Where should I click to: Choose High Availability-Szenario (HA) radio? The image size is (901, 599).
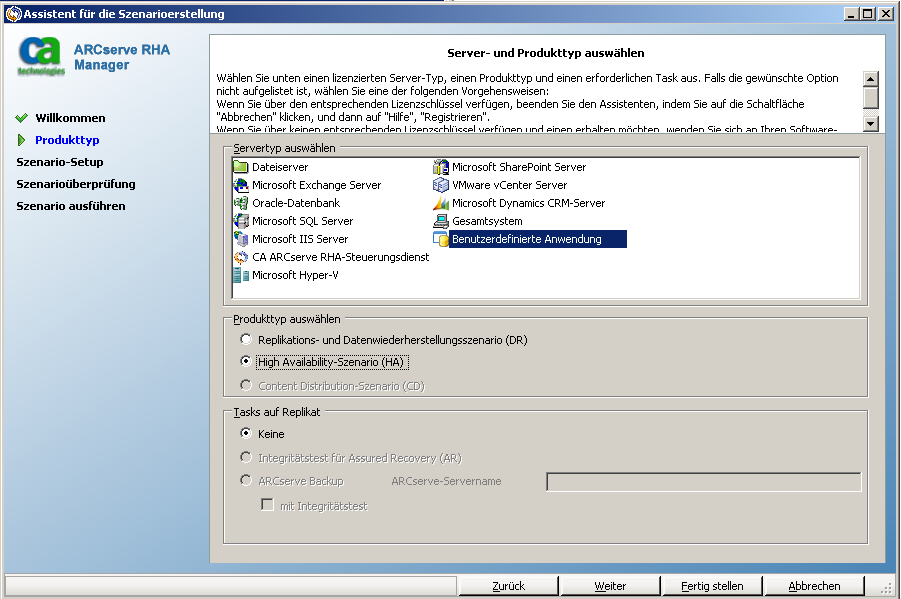[x=246, y=361]
